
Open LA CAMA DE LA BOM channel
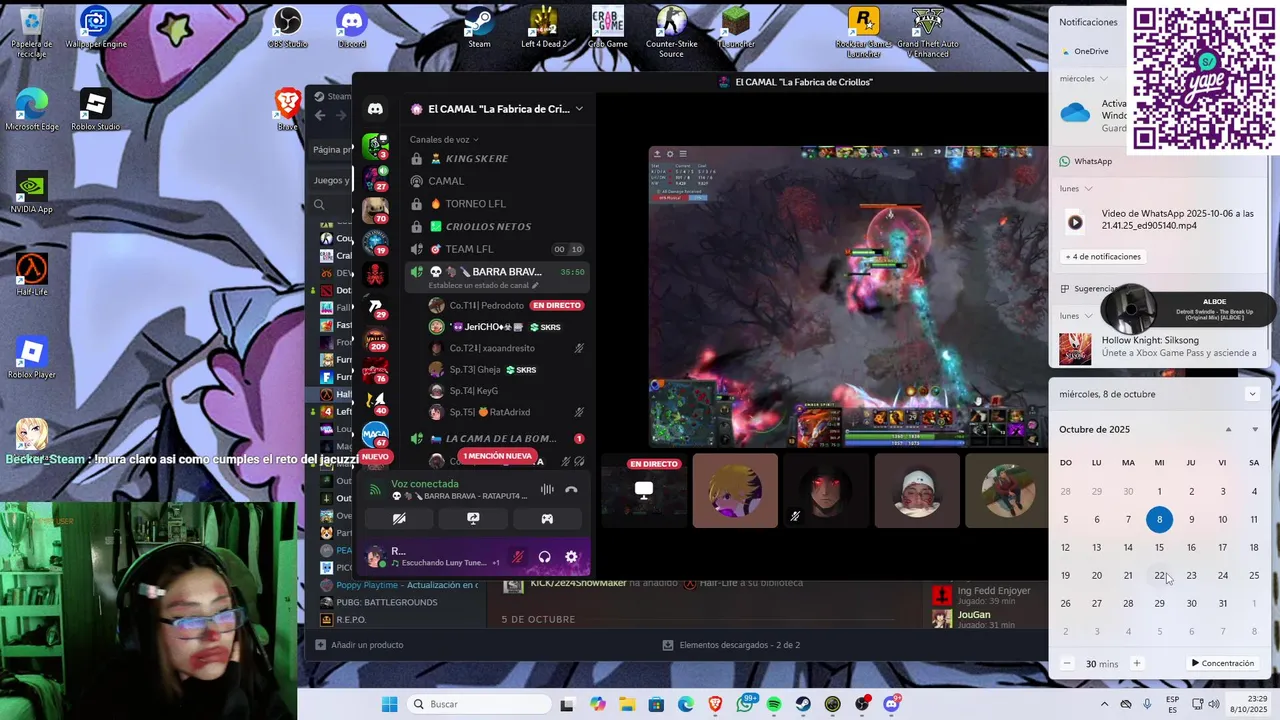pos(496,438)
